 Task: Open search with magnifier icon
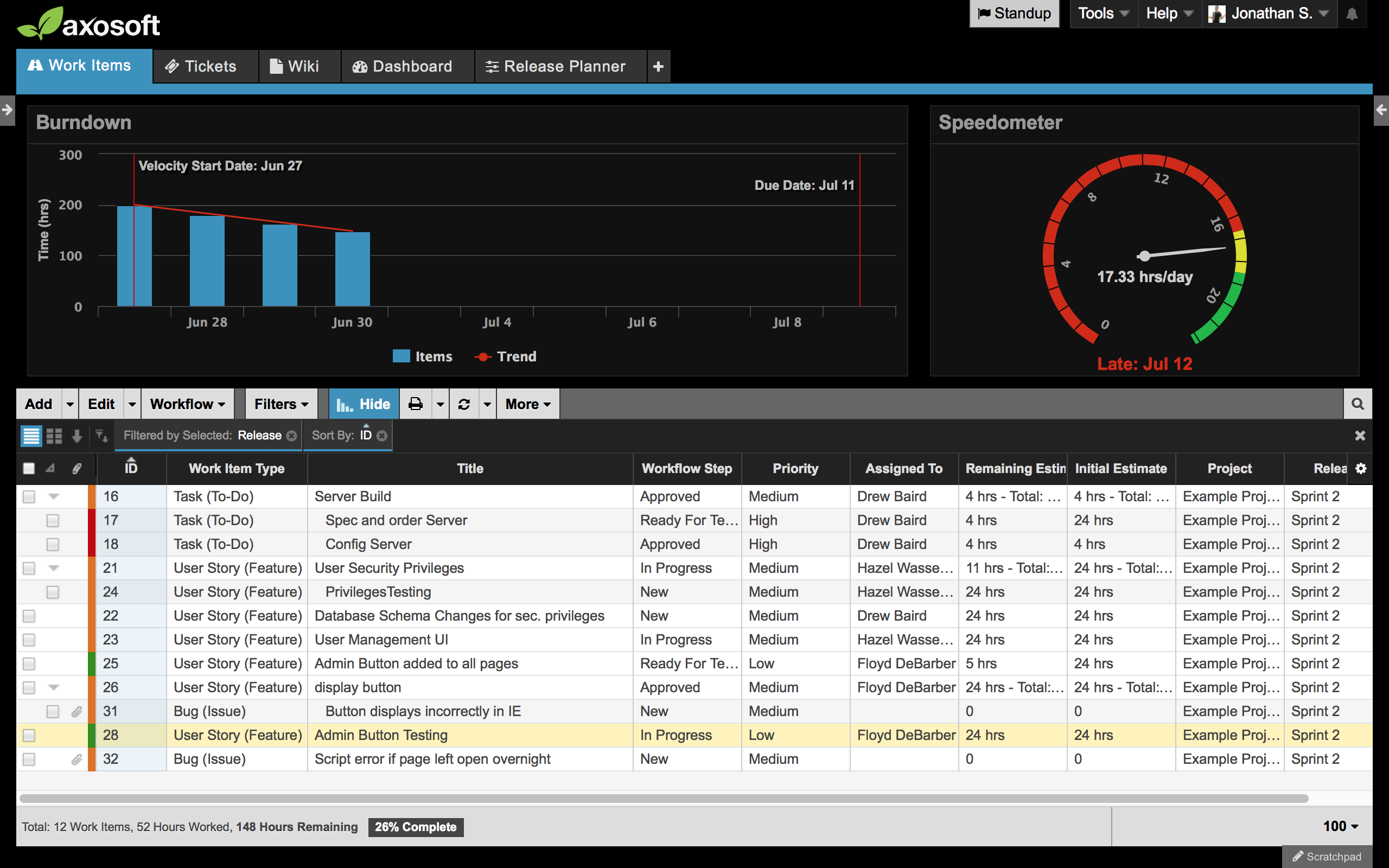click(x=1358, y=404)
